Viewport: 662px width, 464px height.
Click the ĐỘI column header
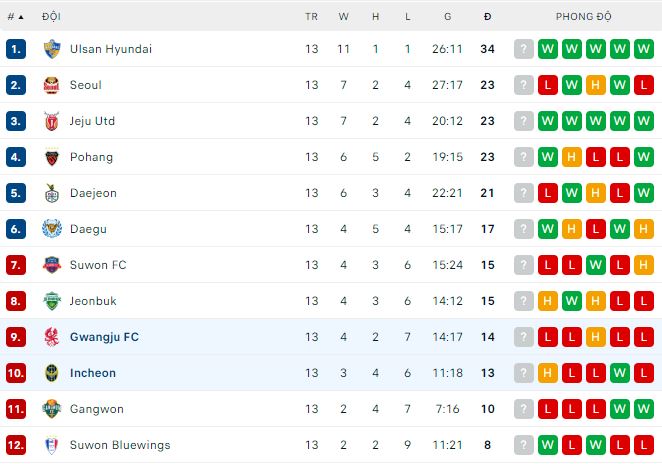pos(50,17)
